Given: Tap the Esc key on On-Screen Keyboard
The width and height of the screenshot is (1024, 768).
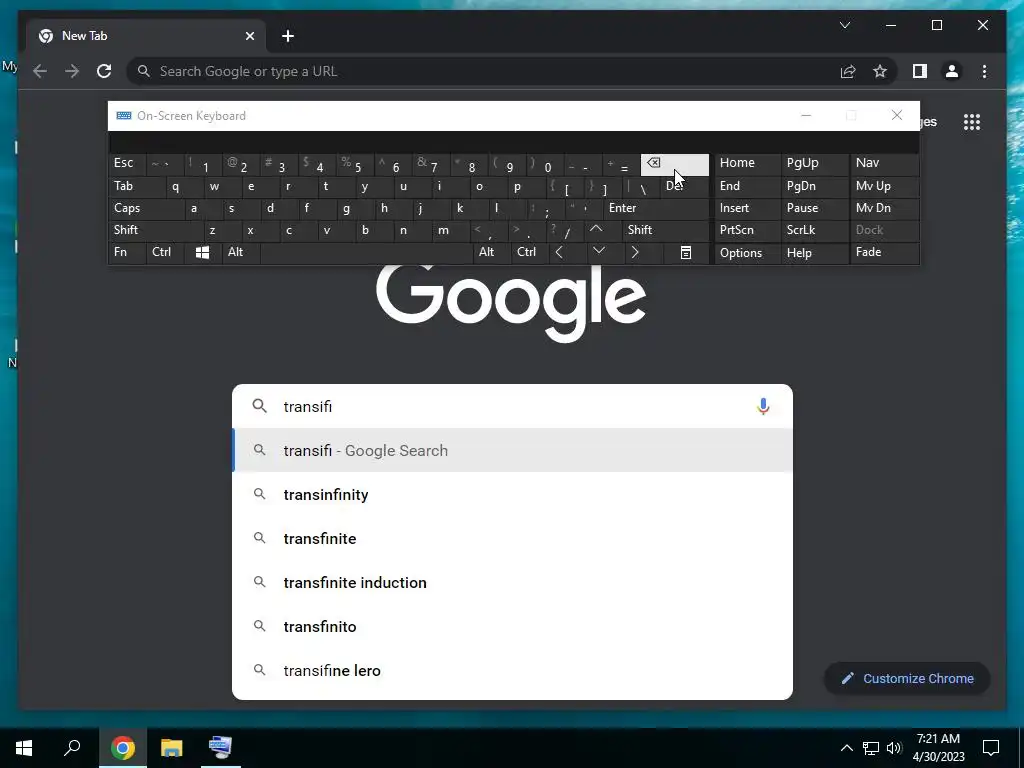Looking at the screenshot, I should [x=127, y=163].
